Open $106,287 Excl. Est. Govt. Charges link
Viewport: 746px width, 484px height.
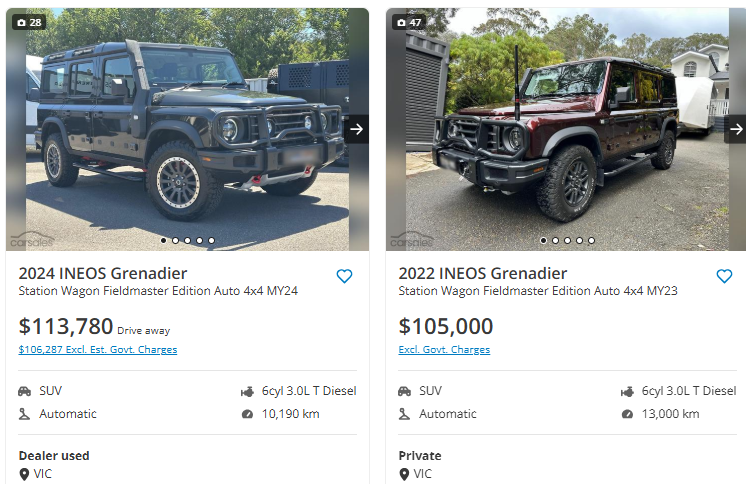[x=98, y=350]
